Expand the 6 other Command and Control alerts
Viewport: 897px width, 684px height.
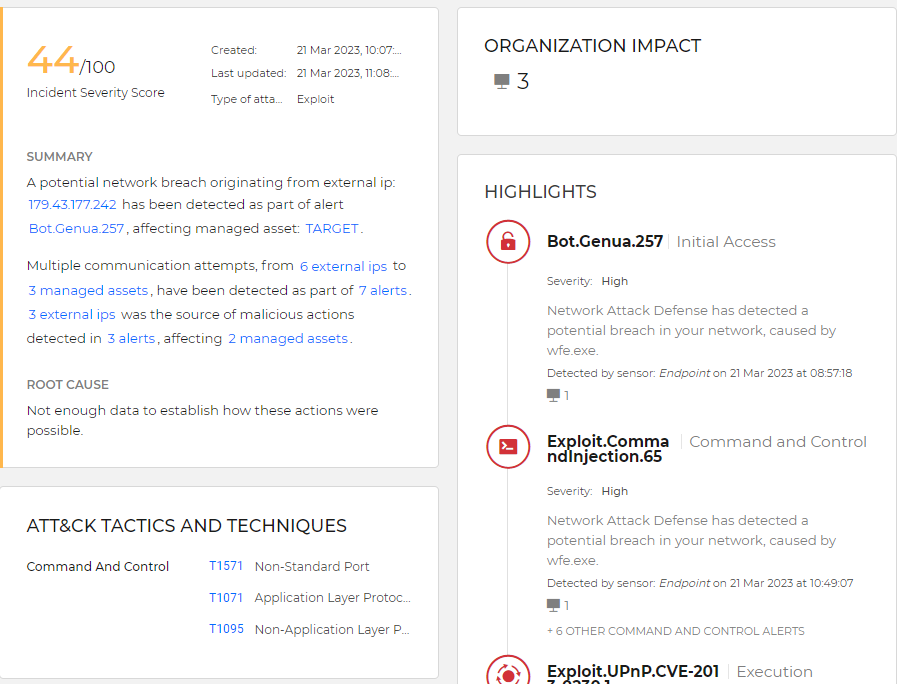pos(675,631)
